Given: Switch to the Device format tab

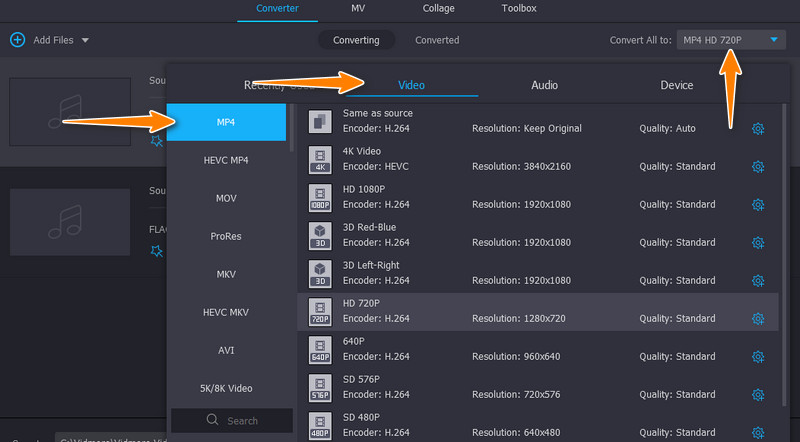Looking at the screenshot, I should pyautogui.click(x=676, y=85).
